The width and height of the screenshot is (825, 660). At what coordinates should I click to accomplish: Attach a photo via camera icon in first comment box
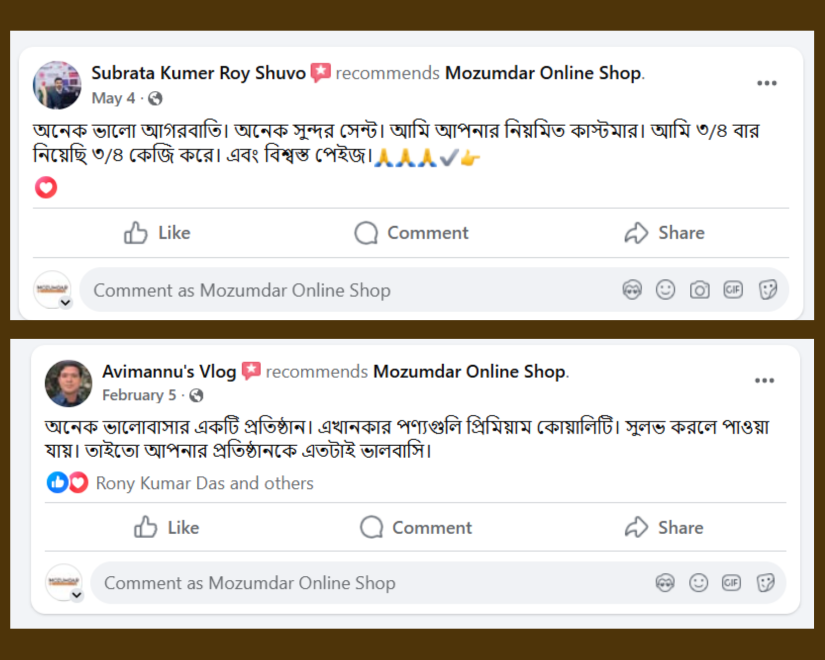[x=699, y=290]
